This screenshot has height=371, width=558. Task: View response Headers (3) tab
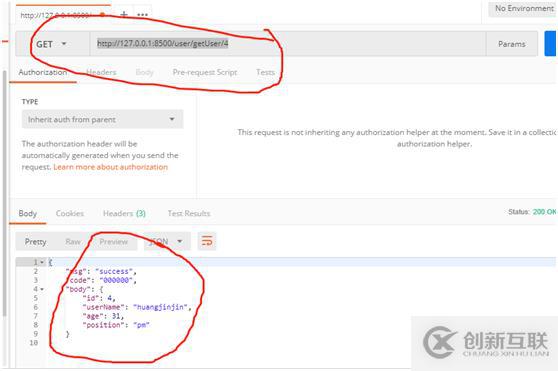coord(124,213)
